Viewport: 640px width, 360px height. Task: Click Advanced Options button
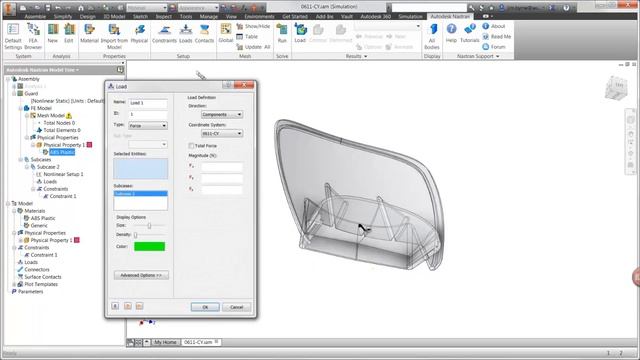[x=141, y=275]
